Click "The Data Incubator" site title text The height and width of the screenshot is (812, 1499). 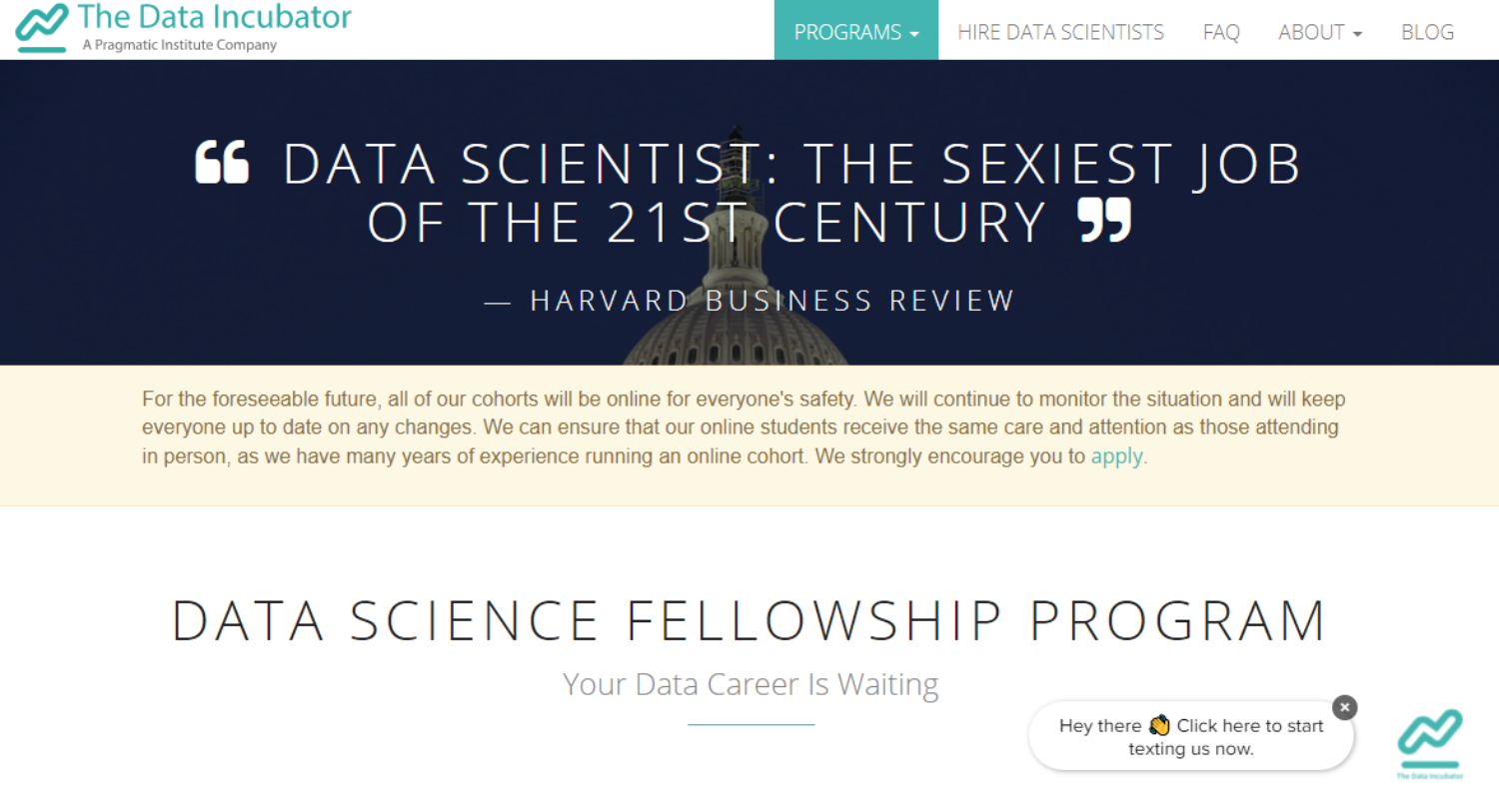click(215, 17)
